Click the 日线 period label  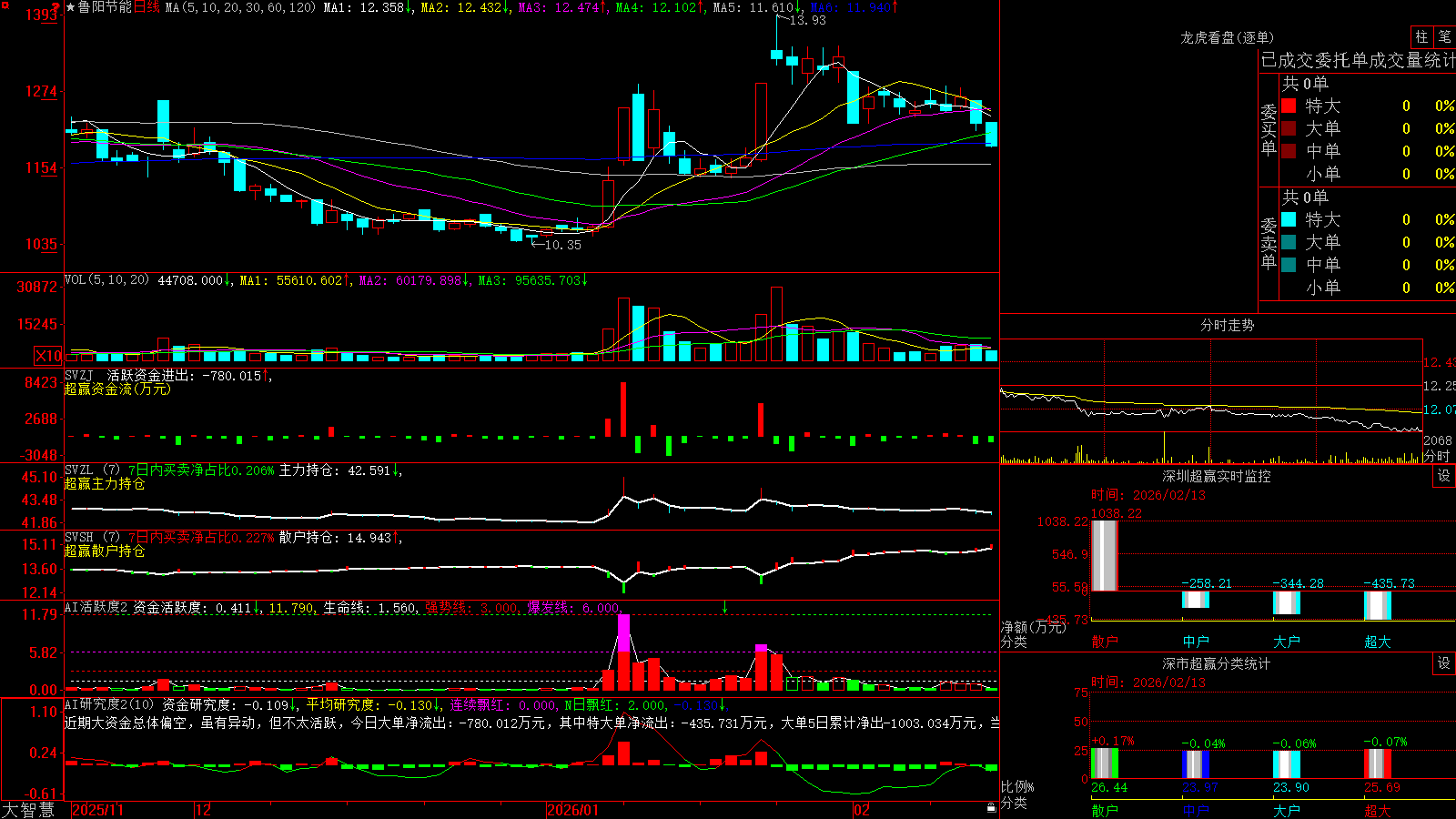click(147, 7)
